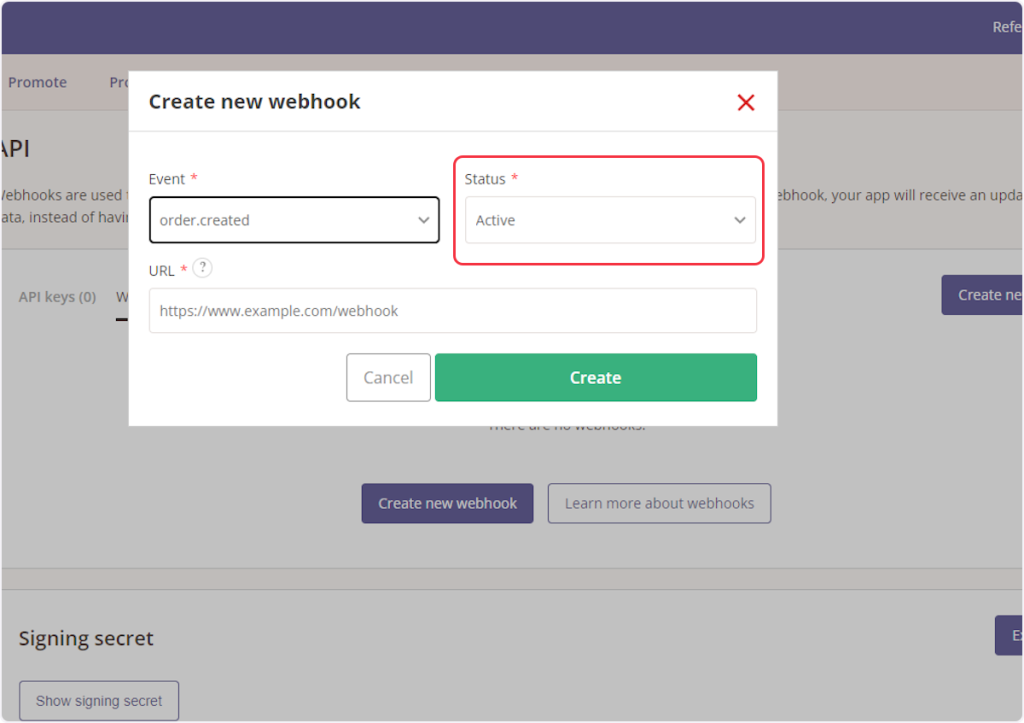Screen dimensions: 1024x723
Task: Click the URL help question mark icon
Action: pos(203,268)
